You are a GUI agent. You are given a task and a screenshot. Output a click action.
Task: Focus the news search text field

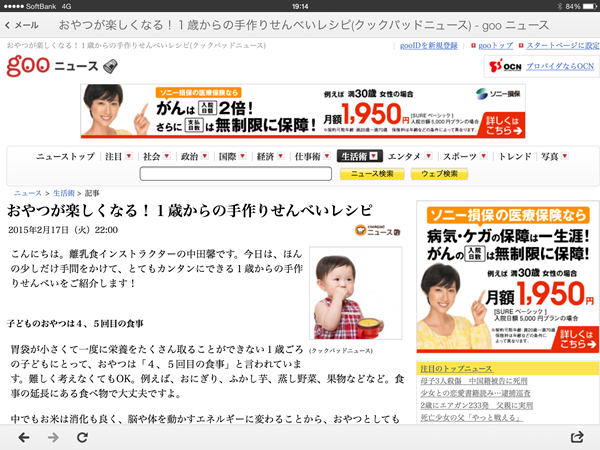(236, 174)
